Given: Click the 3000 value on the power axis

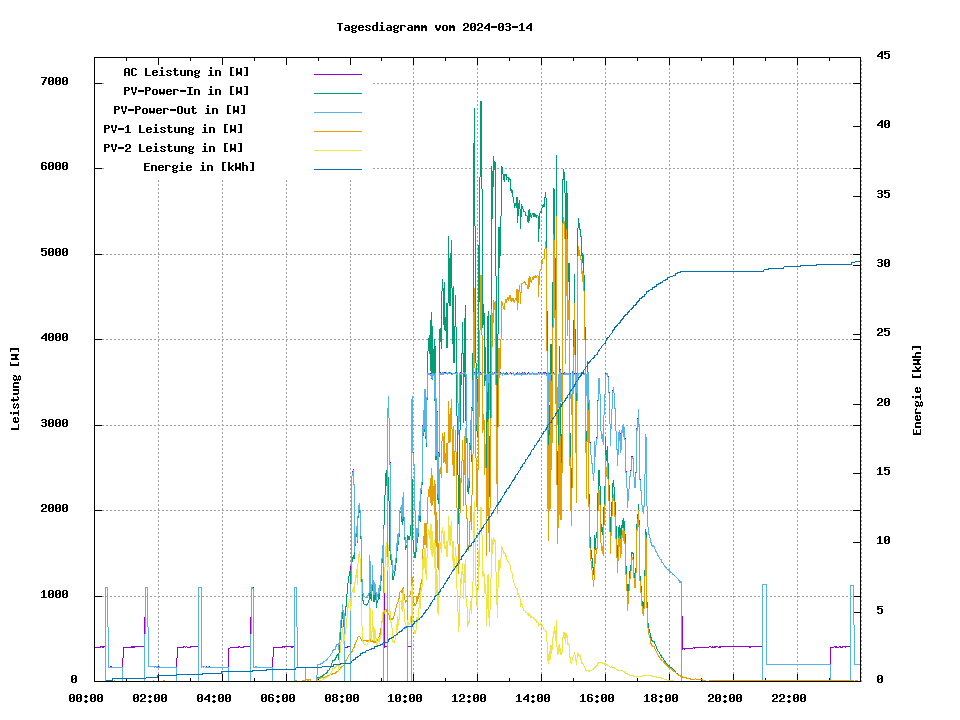Looking at the screenshot, I should click(53, 425).
